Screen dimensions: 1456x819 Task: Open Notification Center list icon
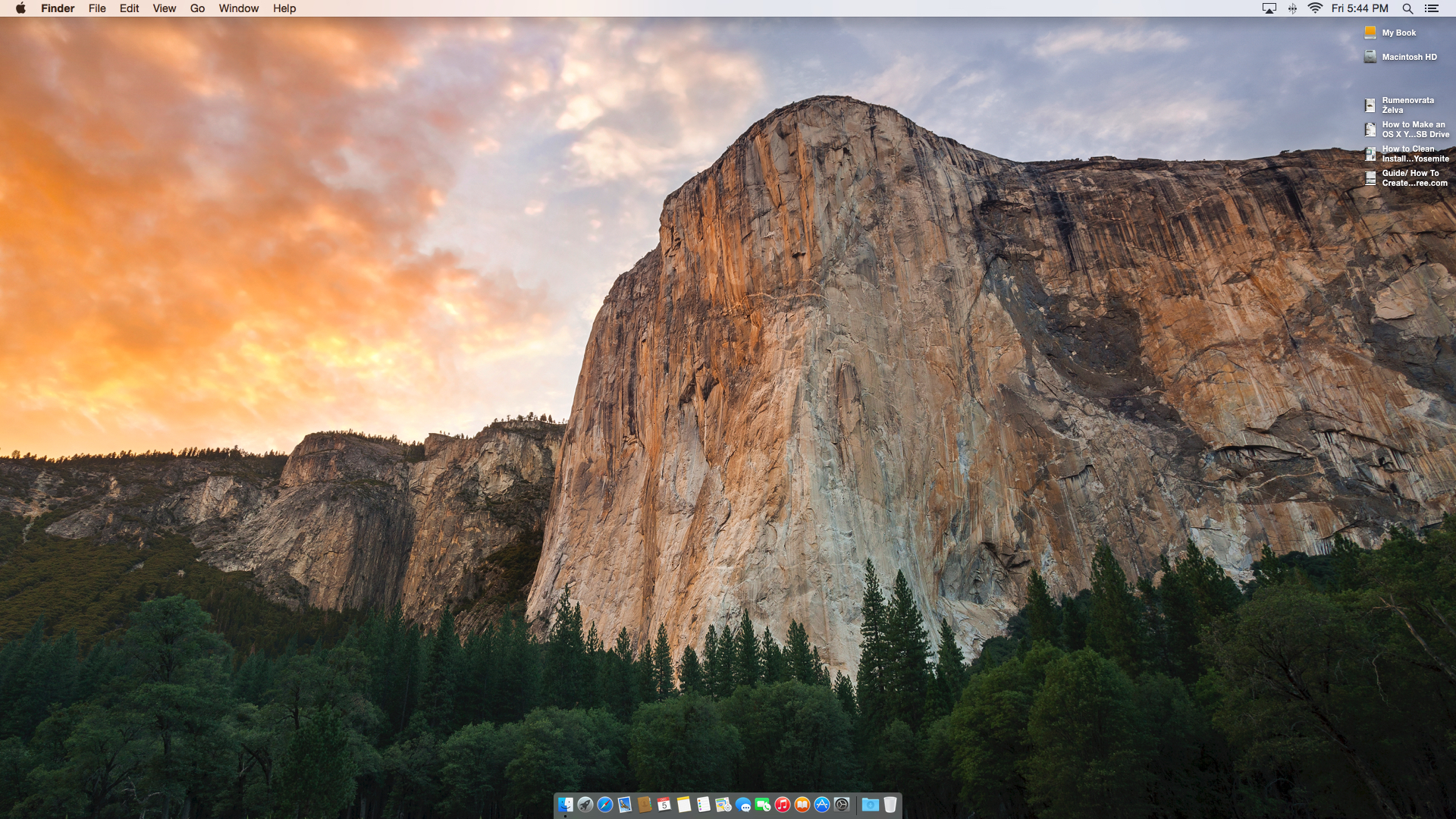[1432, 8]
